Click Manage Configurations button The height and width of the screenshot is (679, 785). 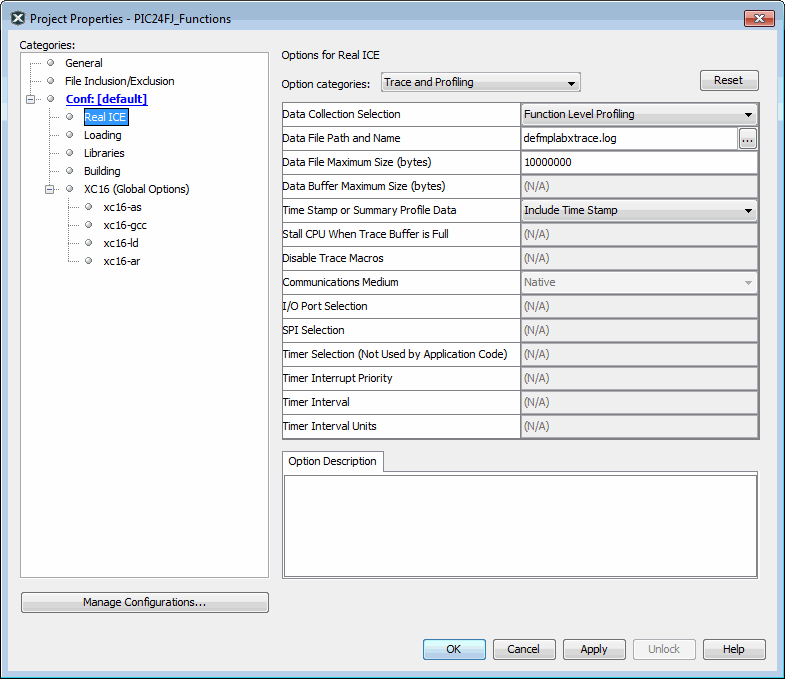(145, 602)
